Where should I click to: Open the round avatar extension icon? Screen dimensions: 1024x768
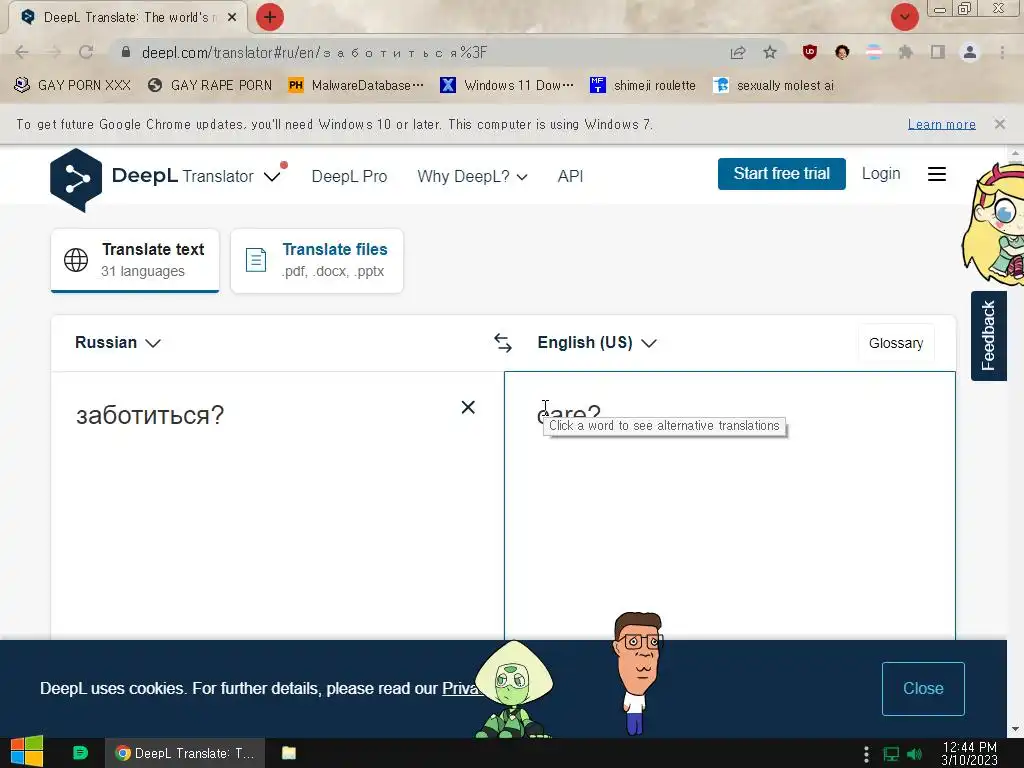click(x=842, y=52)
